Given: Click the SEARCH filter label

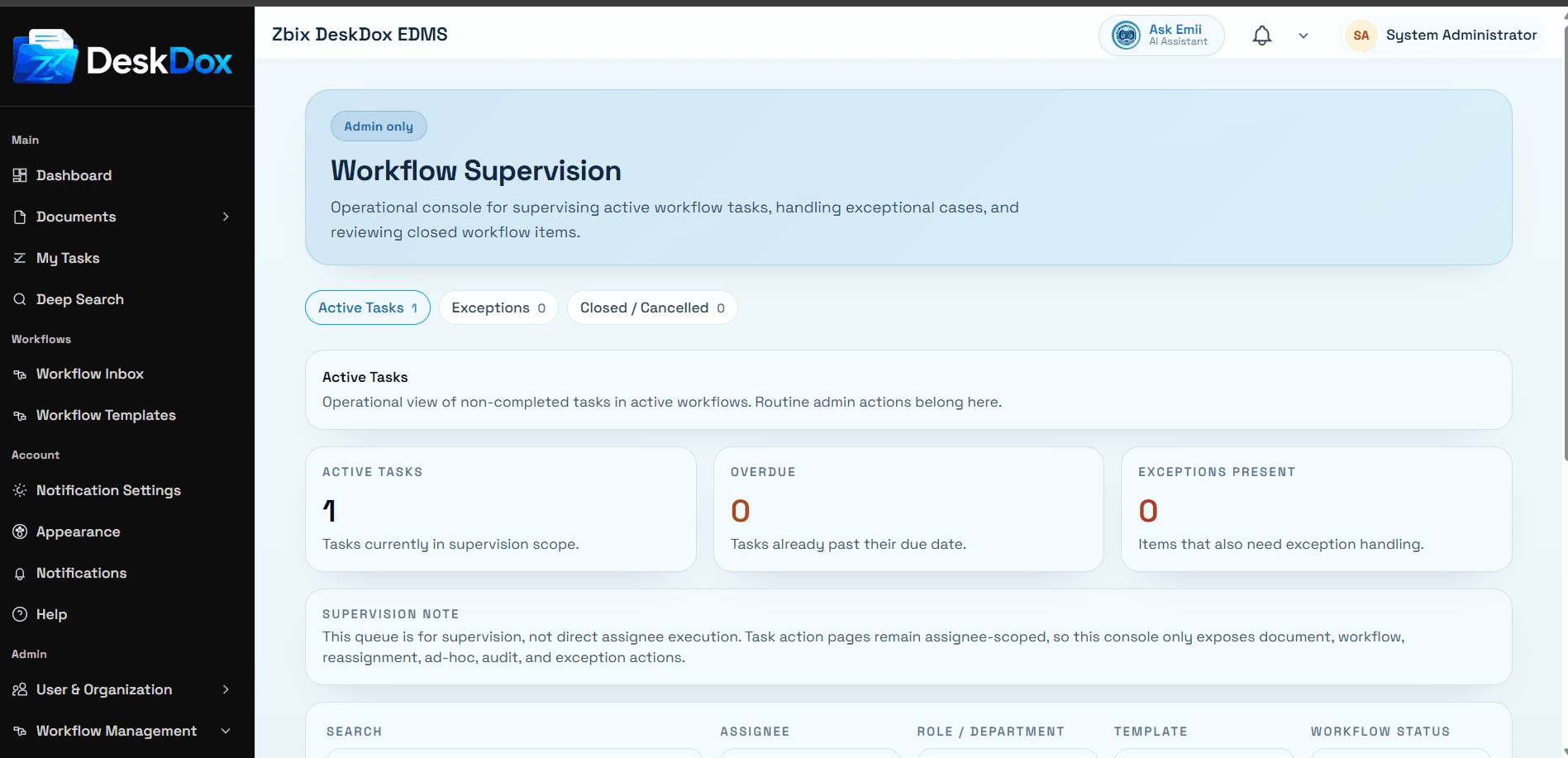Looking at the screenshot, I should (x=354, y=732).
